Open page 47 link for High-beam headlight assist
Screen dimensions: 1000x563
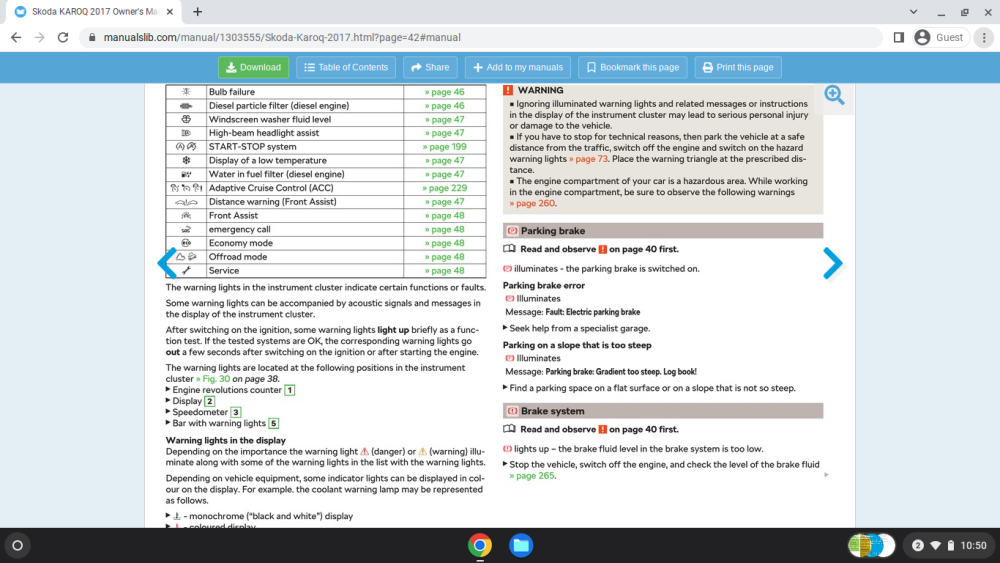445,133
